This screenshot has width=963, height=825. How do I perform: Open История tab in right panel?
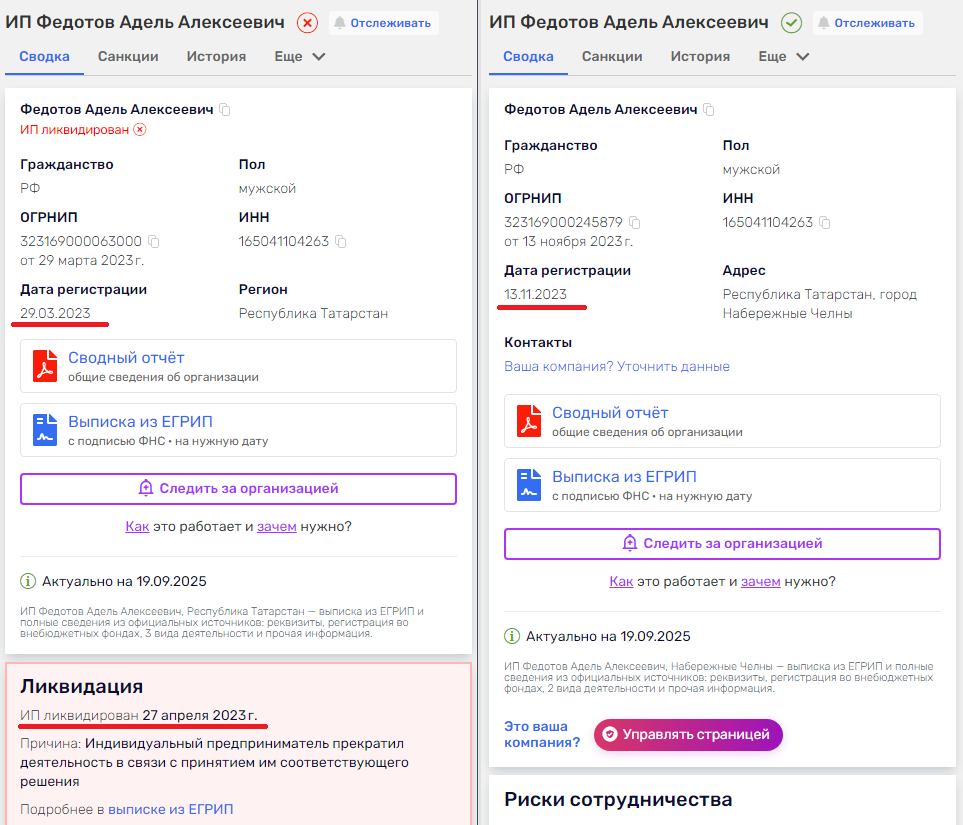click(700, 57)
